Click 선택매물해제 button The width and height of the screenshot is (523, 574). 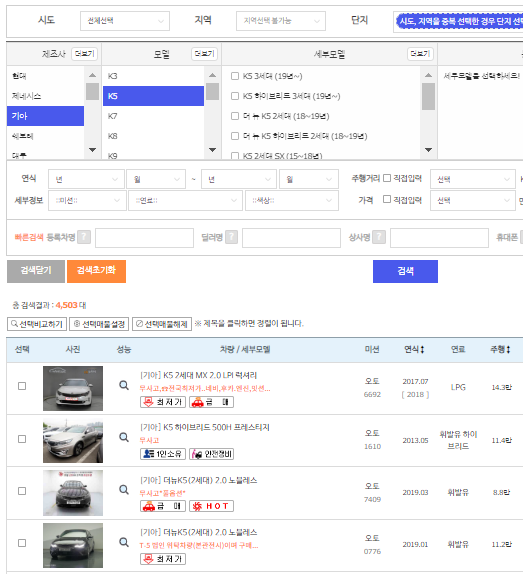coord(162,324)
